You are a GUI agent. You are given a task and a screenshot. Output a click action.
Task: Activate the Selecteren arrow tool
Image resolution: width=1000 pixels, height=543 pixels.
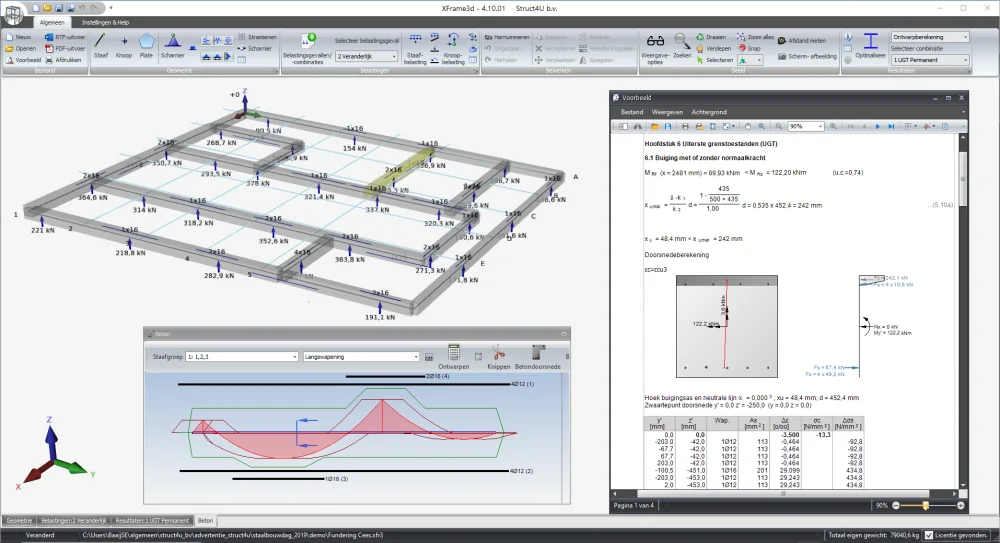pos(715,60)
